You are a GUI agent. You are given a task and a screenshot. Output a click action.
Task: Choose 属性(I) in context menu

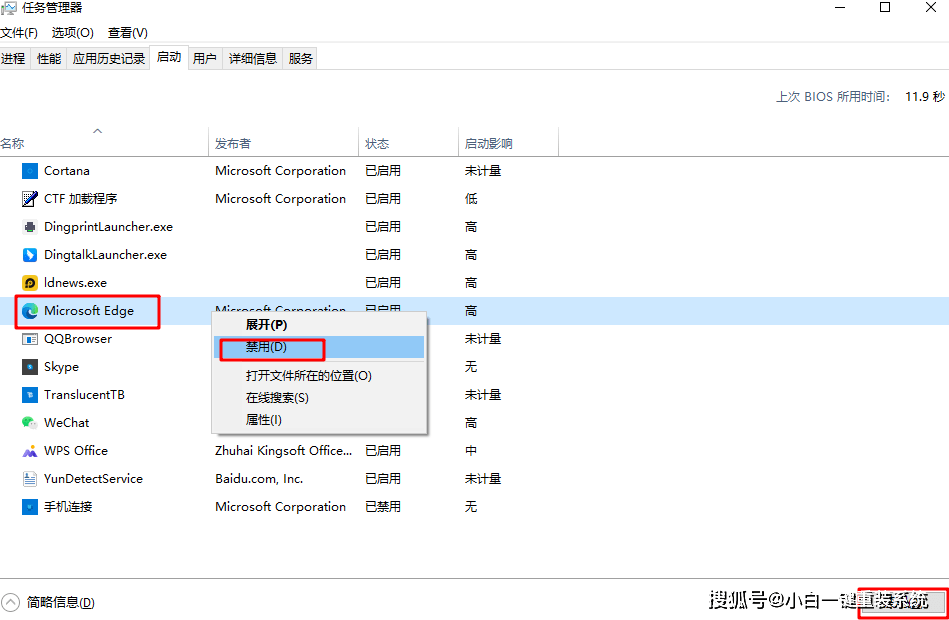[x=319, y=420]
